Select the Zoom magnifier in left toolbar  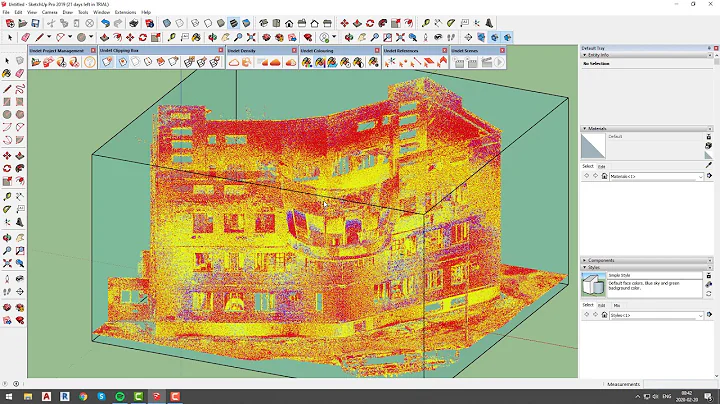[7, 251]
